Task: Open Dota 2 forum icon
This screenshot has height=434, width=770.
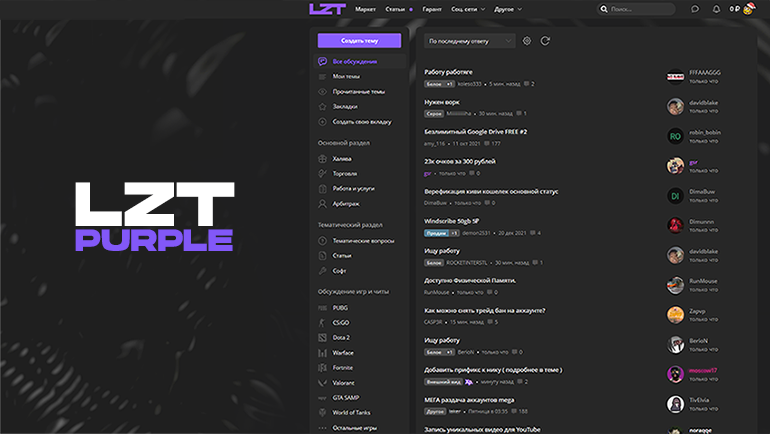Action: (322, 337)
